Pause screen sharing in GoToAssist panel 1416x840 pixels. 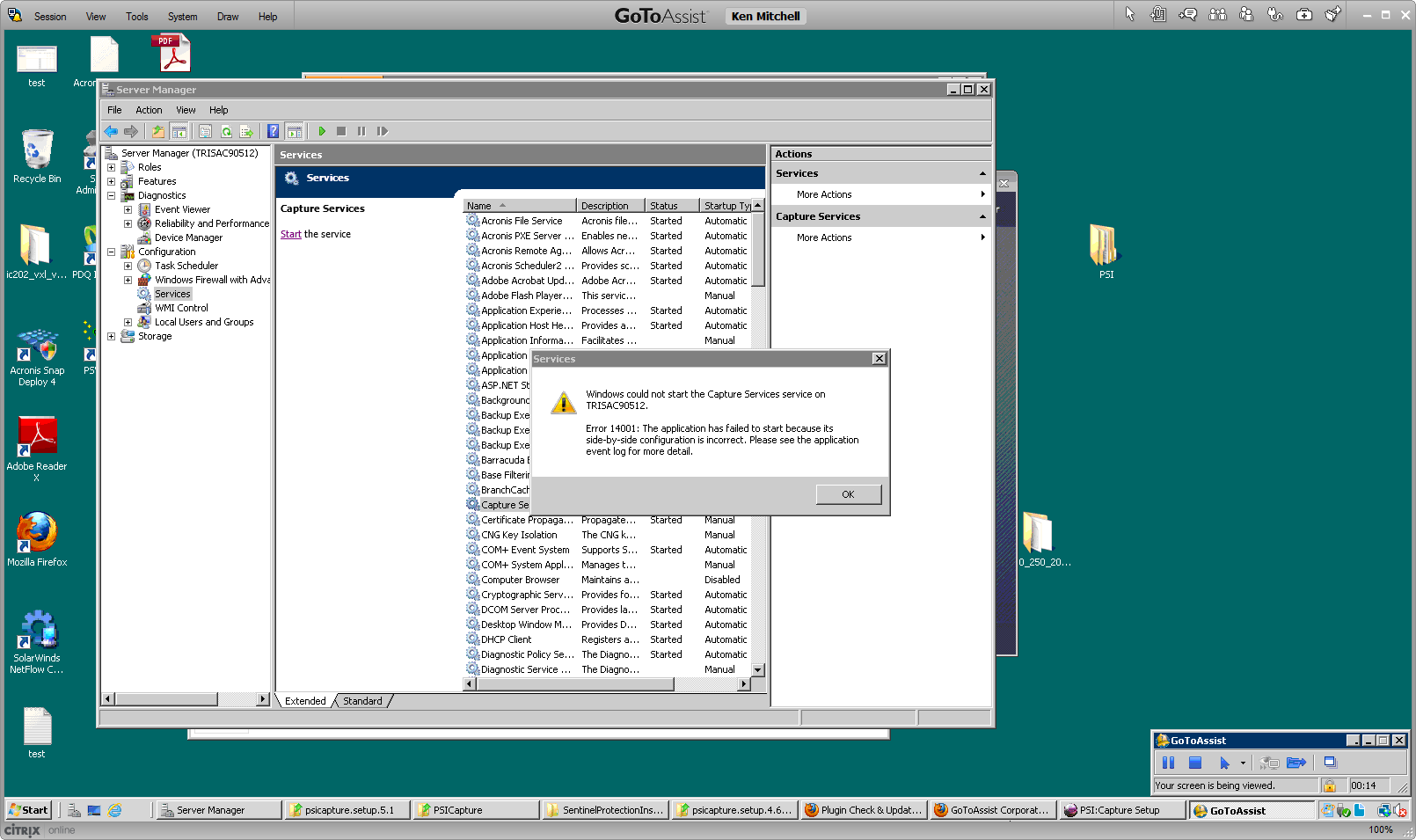(x=1168, y=763)
